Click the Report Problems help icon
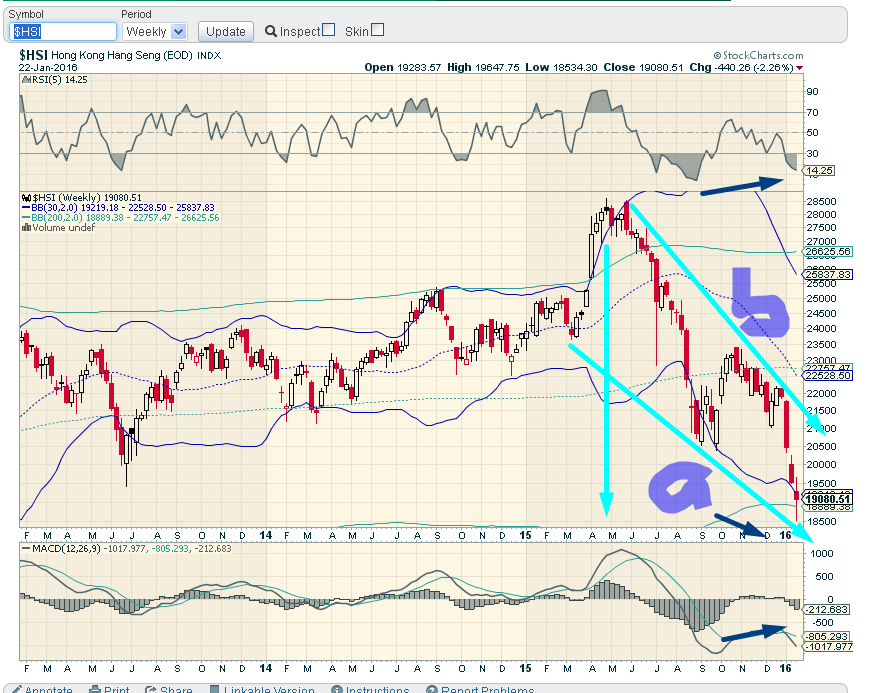Screen dimensions: 887x693 point(432,690)
